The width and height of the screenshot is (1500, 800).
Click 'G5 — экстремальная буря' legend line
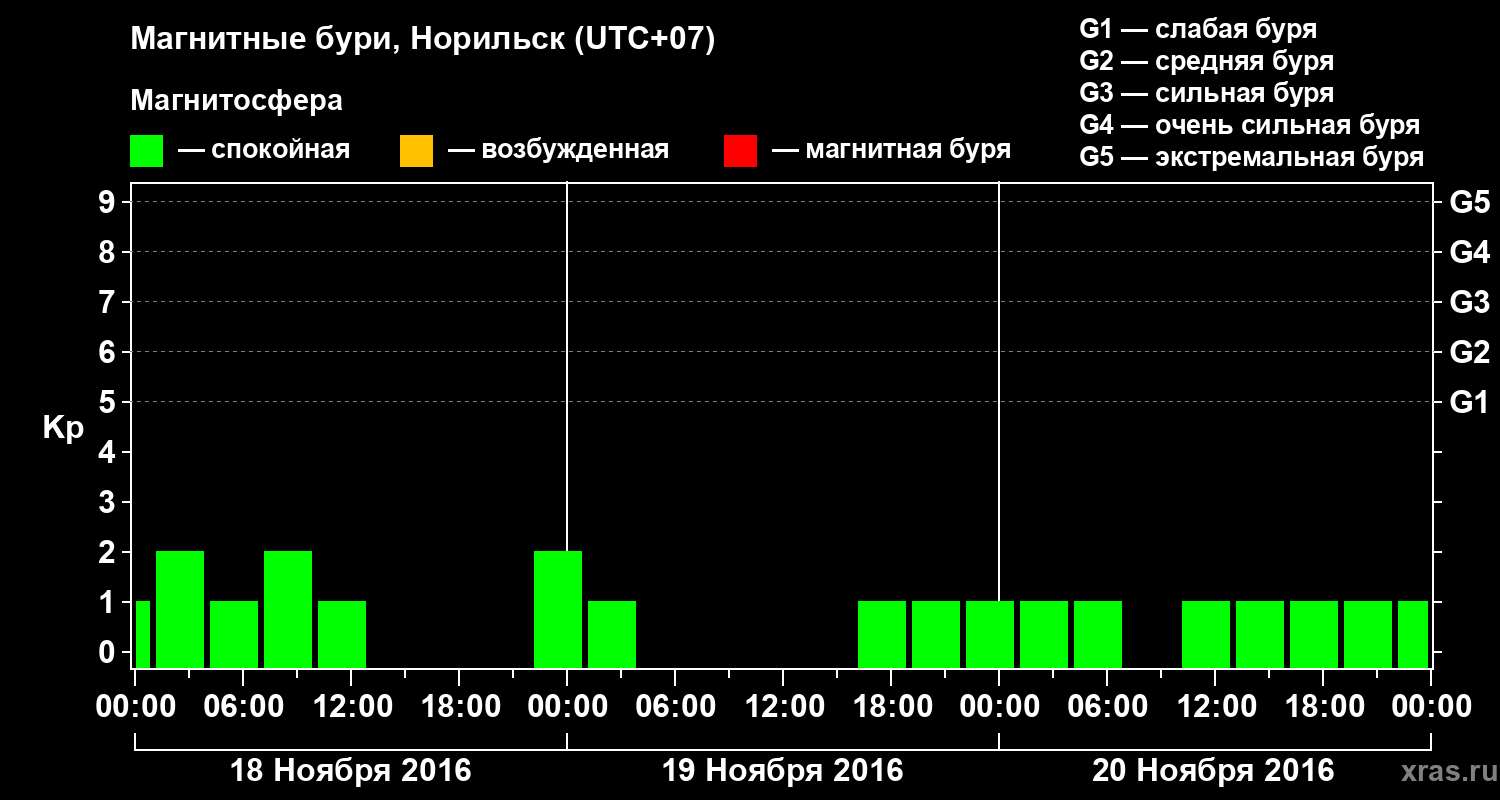pos(1251,157)
